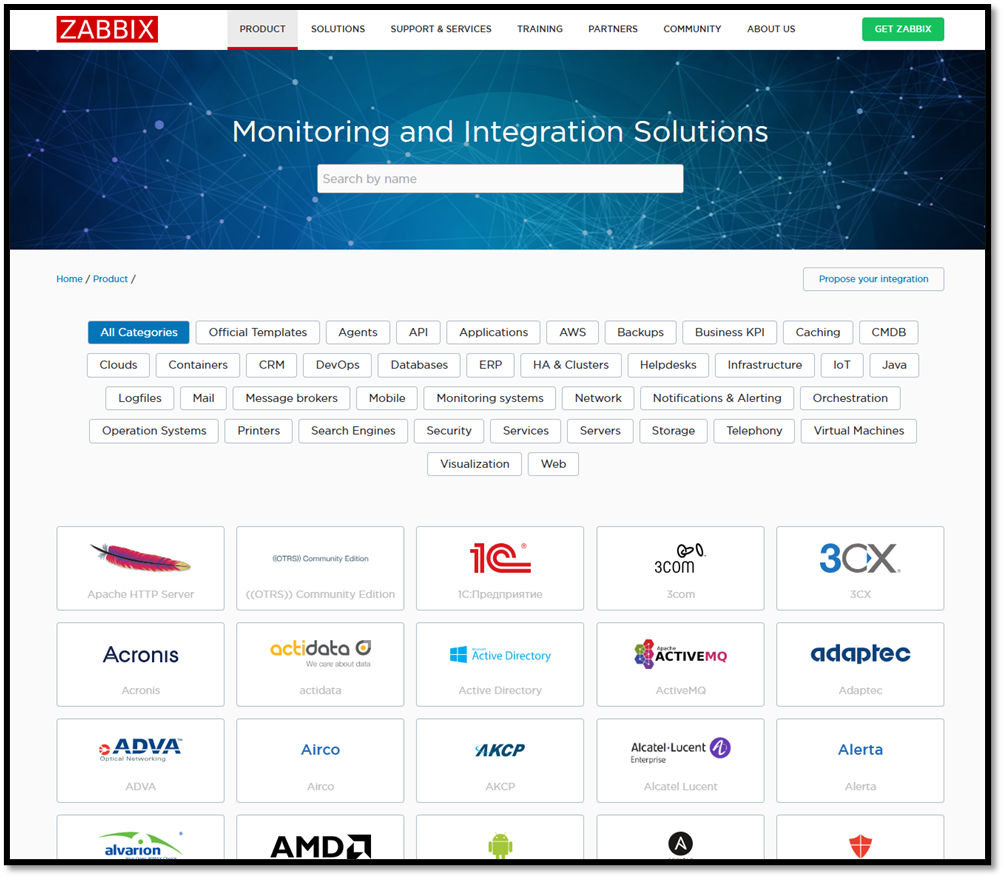1004x878 pixels.
Task: Select the 3CX logo tile
Action: pos(860,568)
